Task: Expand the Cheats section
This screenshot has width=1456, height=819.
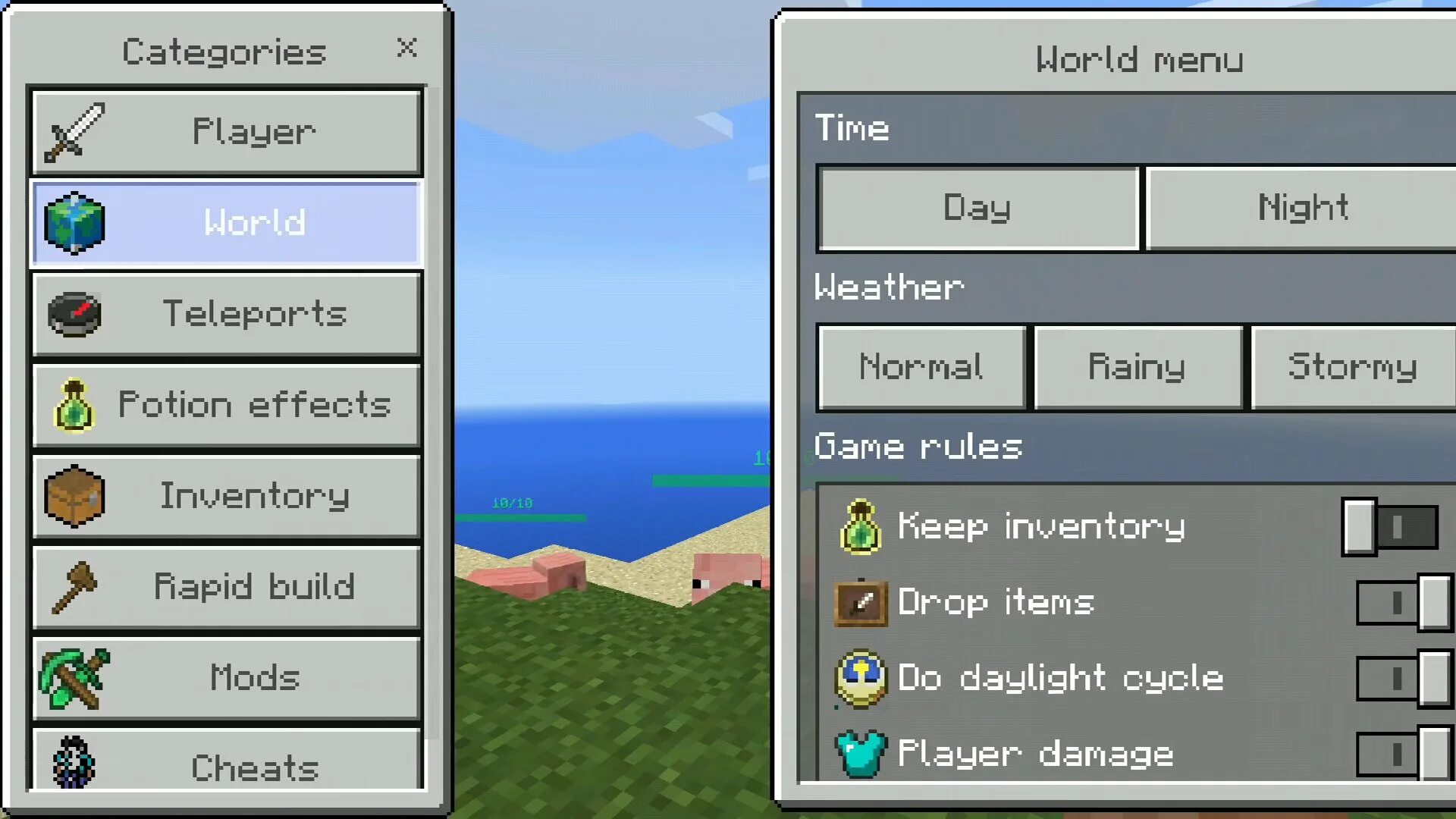Action: tap(225, 766)
